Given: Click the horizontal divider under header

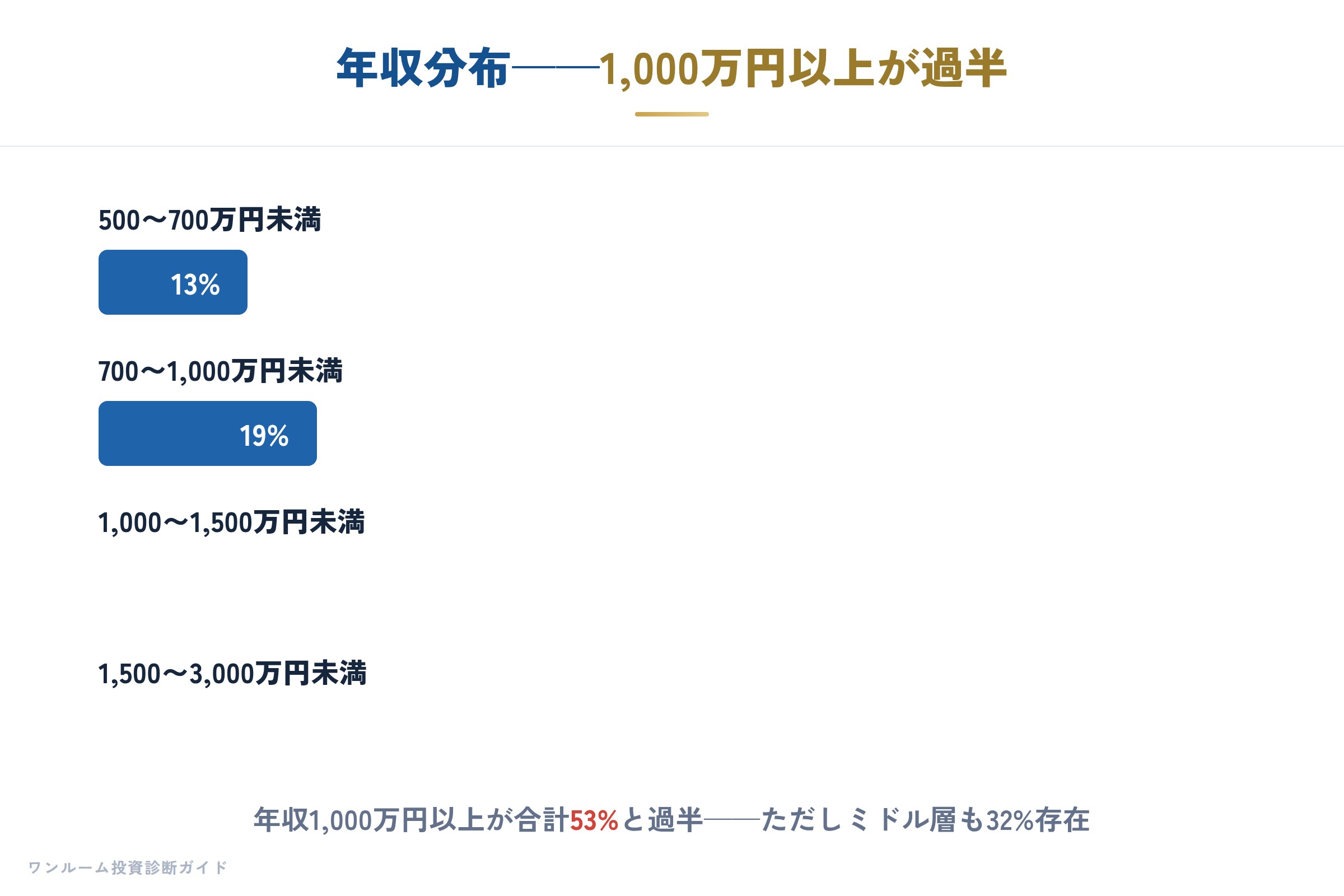Looking at the screenshot, I should [x=672, y=146].
